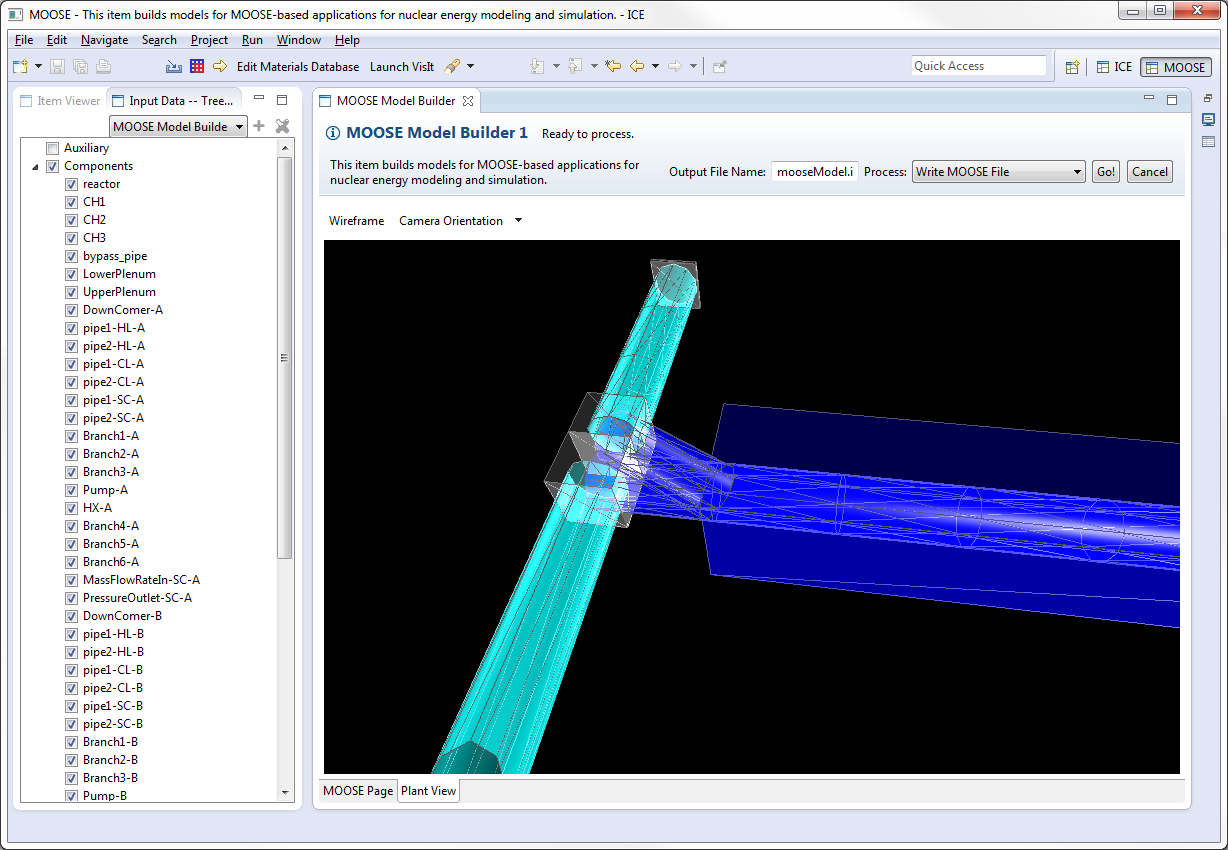Click the Next Annotation toolbar icon

pyautogui.click(x=537, y=67)
